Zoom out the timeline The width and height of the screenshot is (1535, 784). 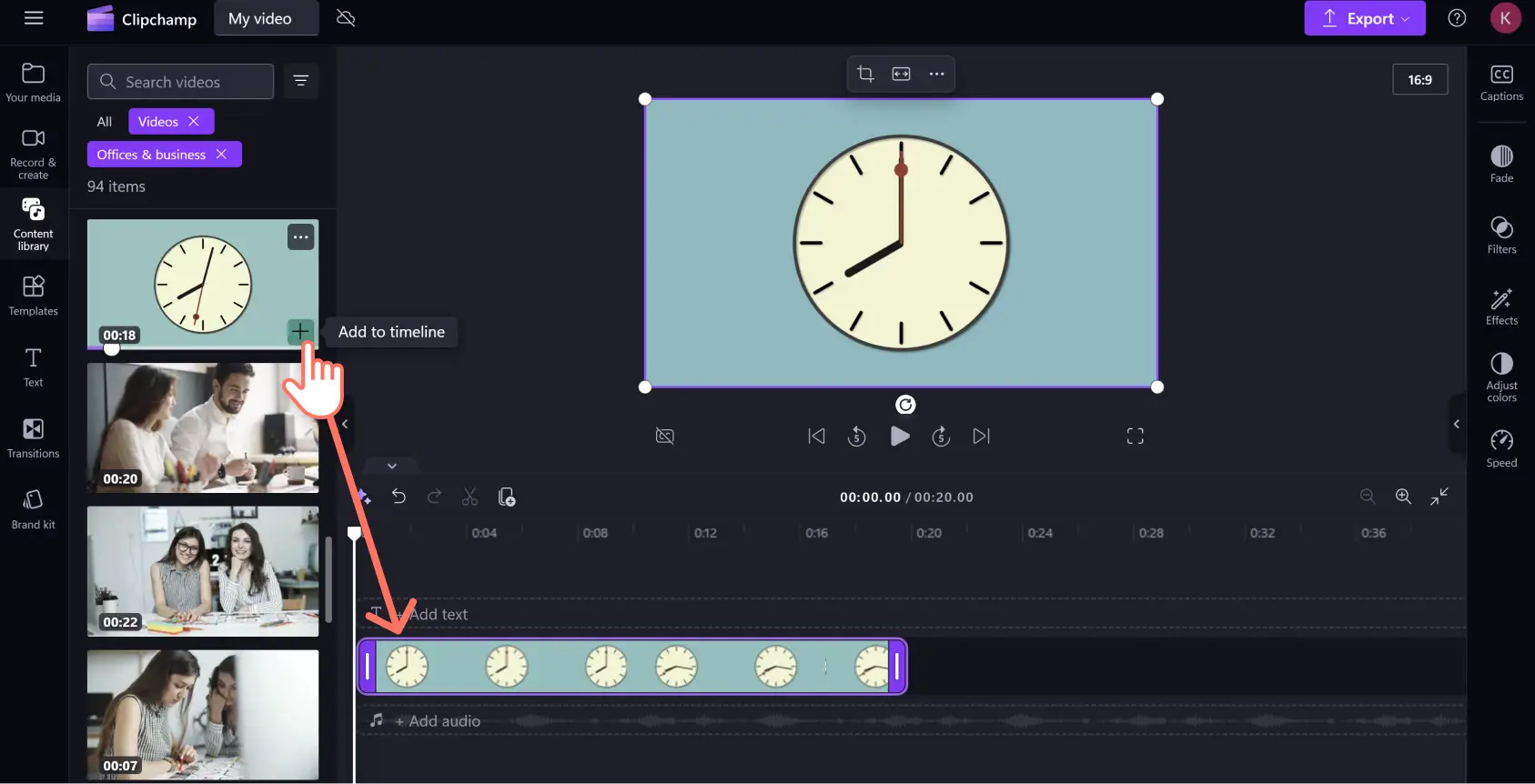(1368, 497)
